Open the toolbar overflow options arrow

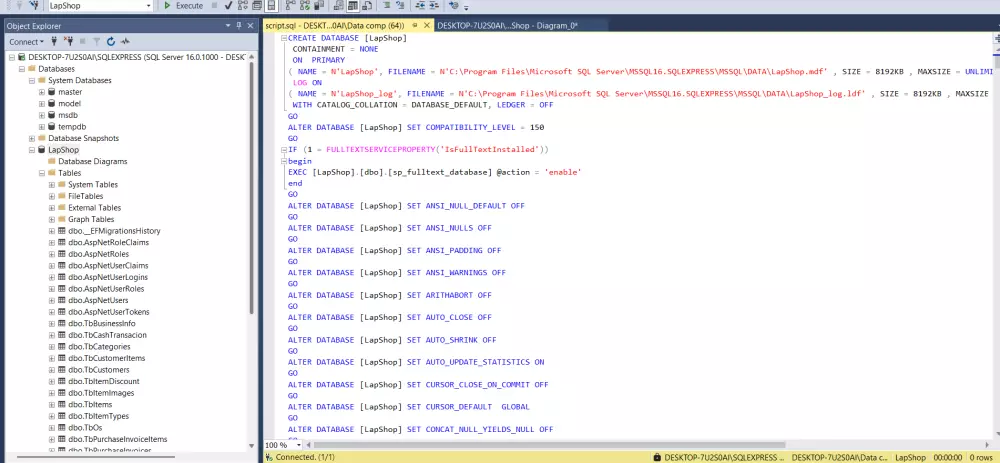(x=466, y=7)
